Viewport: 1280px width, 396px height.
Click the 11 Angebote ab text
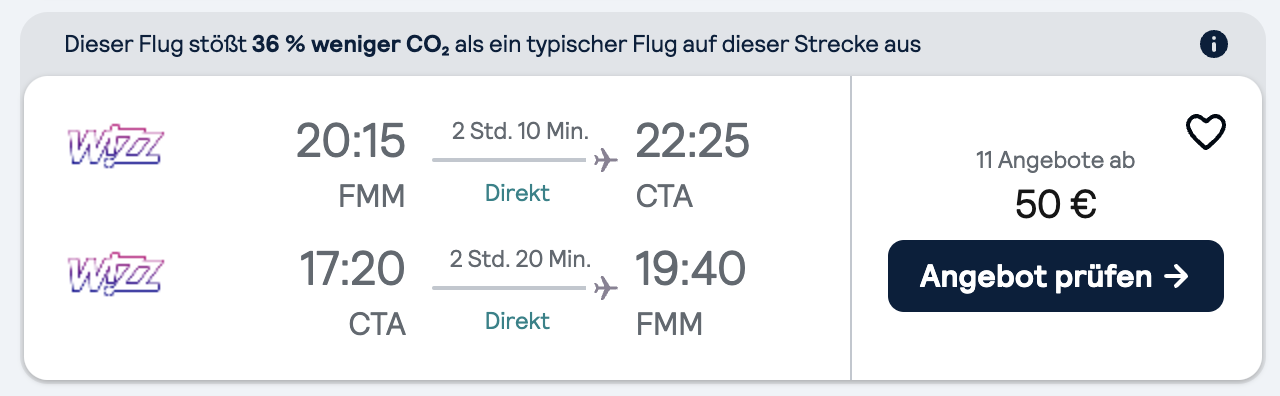(x=1056, y=160)
